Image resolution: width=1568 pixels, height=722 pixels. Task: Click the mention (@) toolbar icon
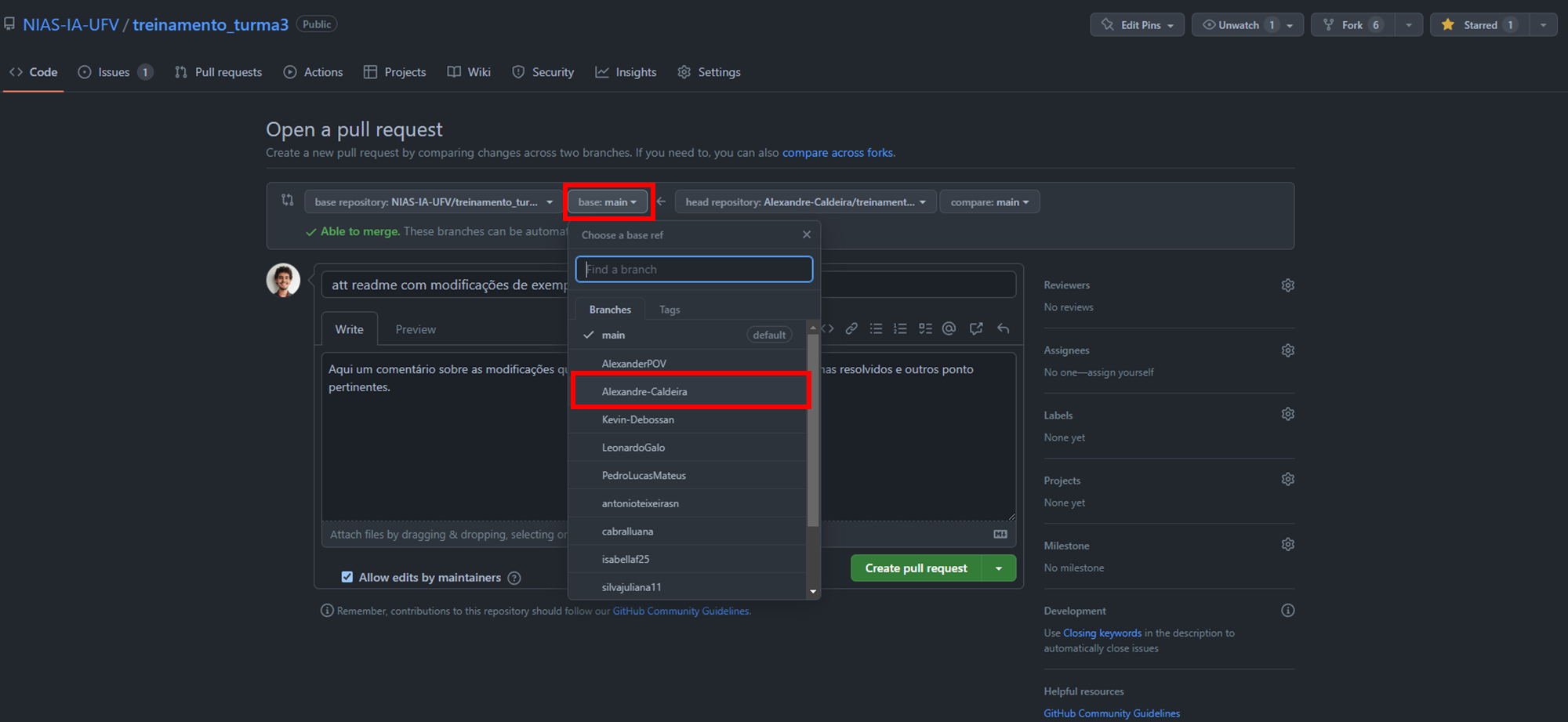[949, 328]
